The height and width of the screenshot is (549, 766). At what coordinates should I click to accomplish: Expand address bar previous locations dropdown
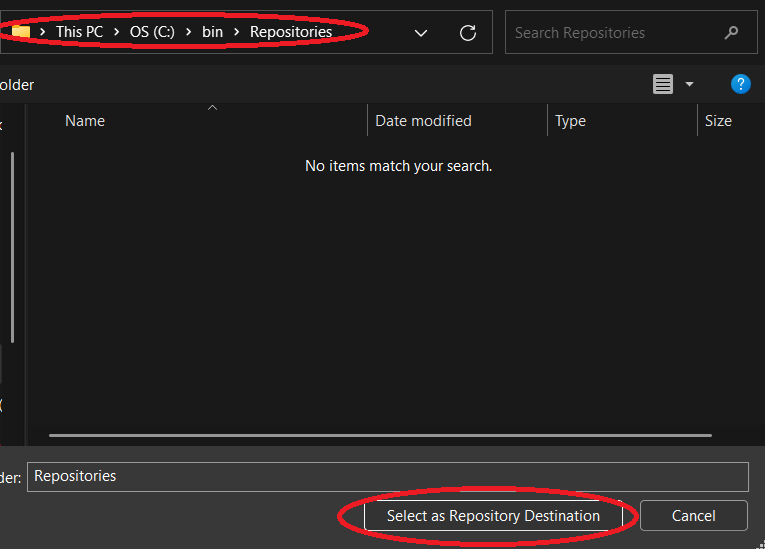tap(421, 33)
